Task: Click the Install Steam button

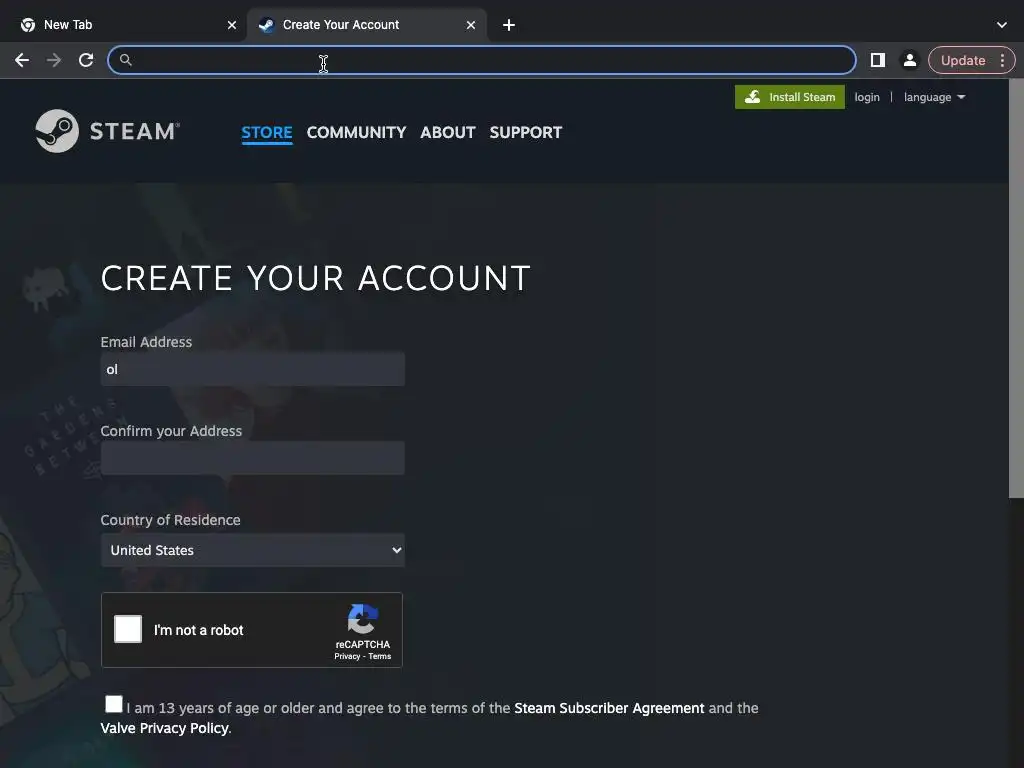Action: coord(790,97)
